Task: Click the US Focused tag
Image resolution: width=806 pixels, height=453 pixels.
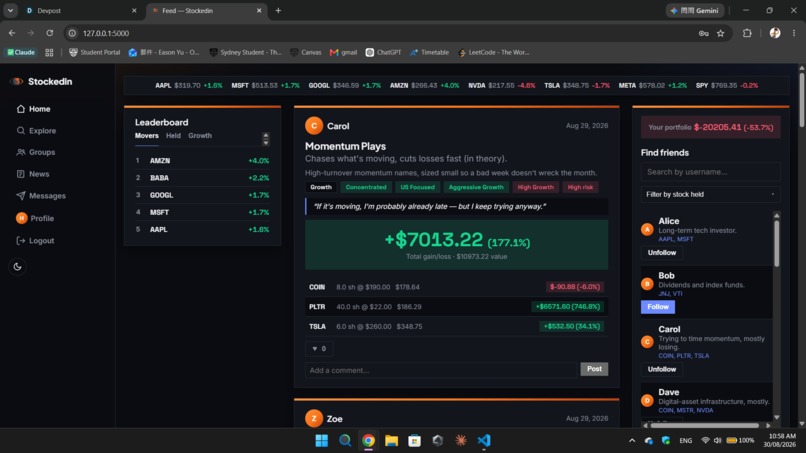Action: [417, 187]
